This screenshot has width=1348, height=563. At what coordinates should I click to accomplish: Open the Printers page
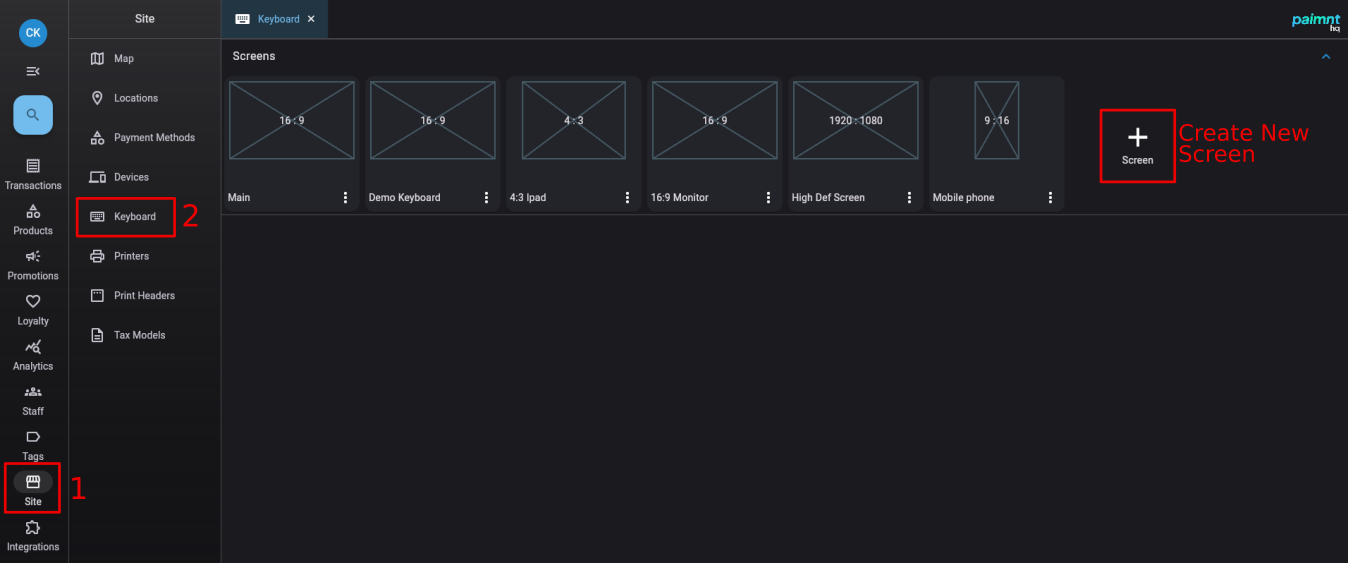(x=144, y=256)
